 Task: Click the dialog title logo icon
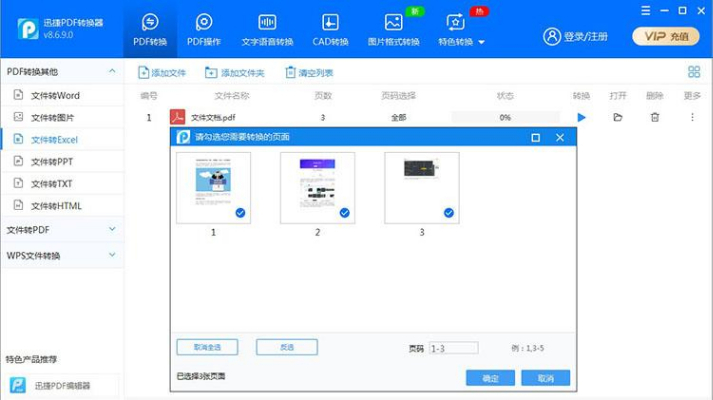(183, 137)
